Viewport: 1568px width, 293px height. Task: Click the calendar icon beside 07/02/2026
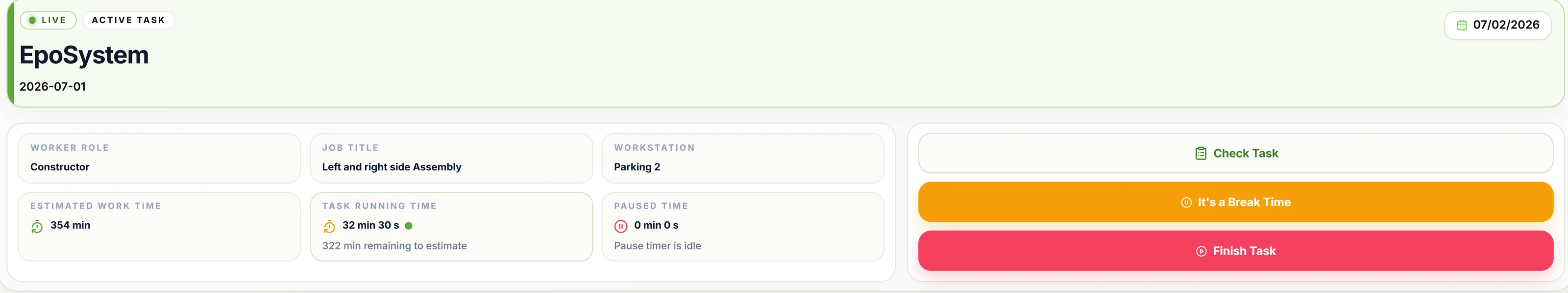point(1462,25)
